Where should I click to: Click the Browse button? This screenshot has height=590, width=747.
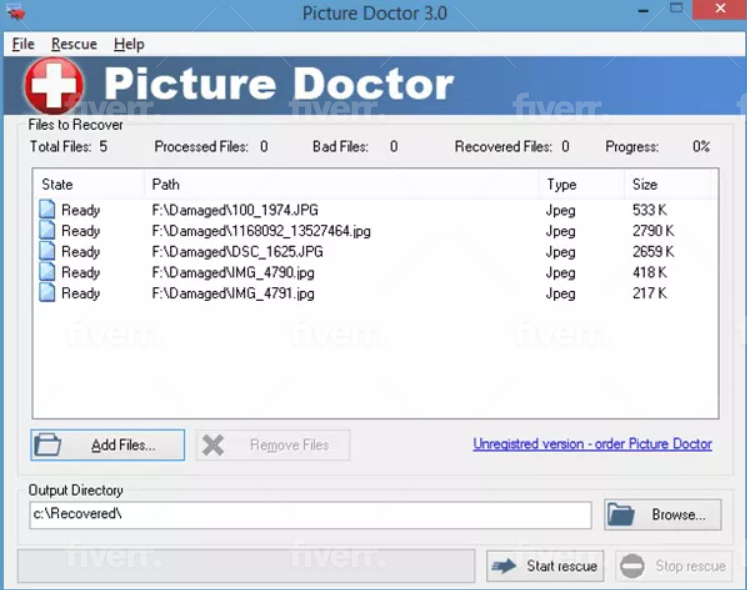click(663, 515)
